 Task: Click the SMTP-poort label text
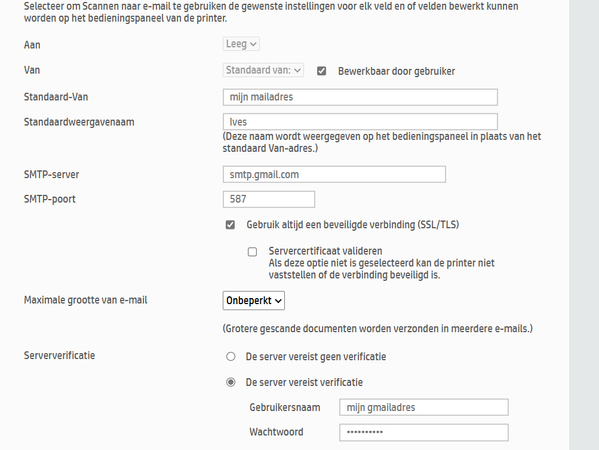(50, 199)
